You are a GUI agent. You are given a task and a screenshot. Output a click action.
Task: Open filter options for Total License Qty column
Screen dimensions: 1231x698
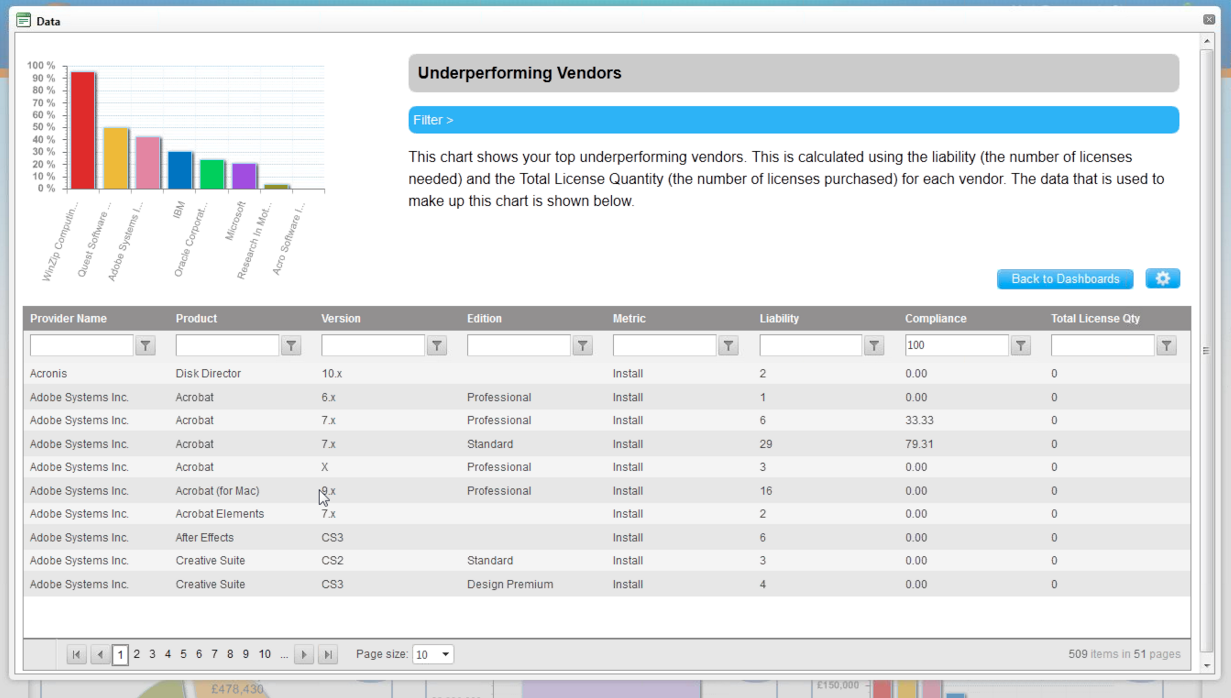tap(1167, 345)
